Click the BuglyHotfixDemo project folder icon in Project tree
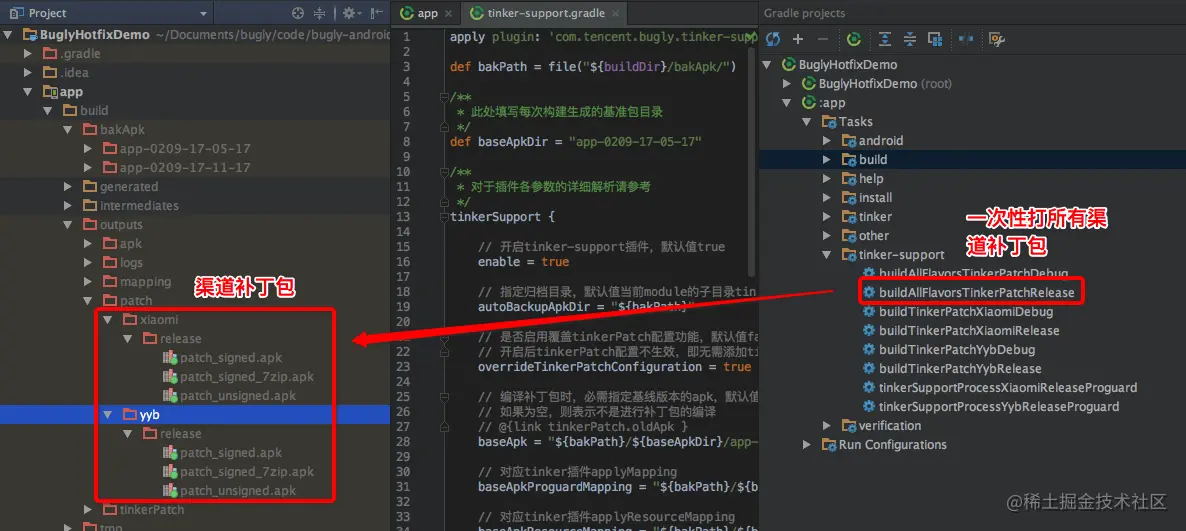This screenshot has height=531, width=1186. (31, 35)
